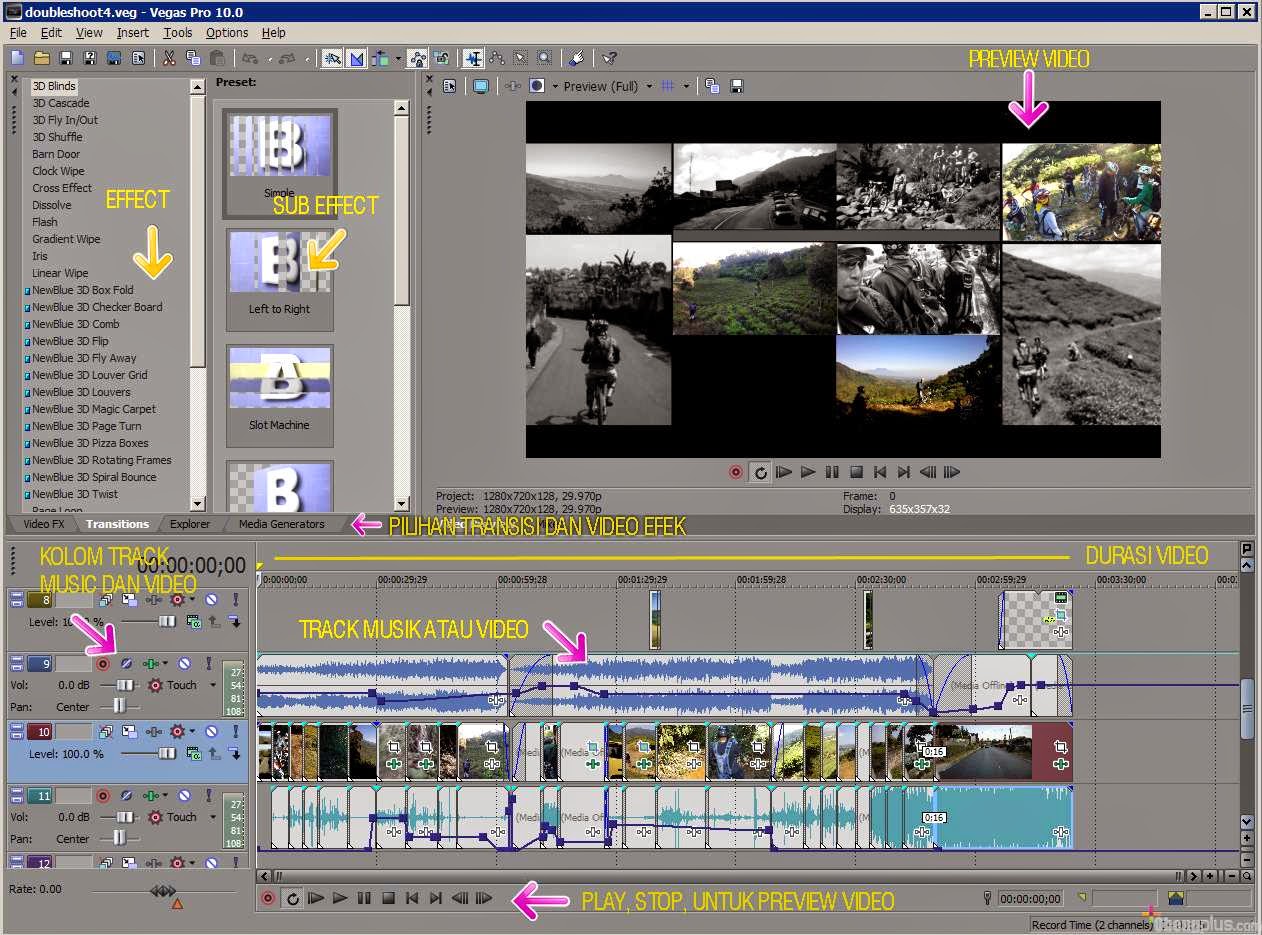This screenshot has width=1262, height=935.
Task: Copy preview snapshot to clipboard
Action: point(712,86)
